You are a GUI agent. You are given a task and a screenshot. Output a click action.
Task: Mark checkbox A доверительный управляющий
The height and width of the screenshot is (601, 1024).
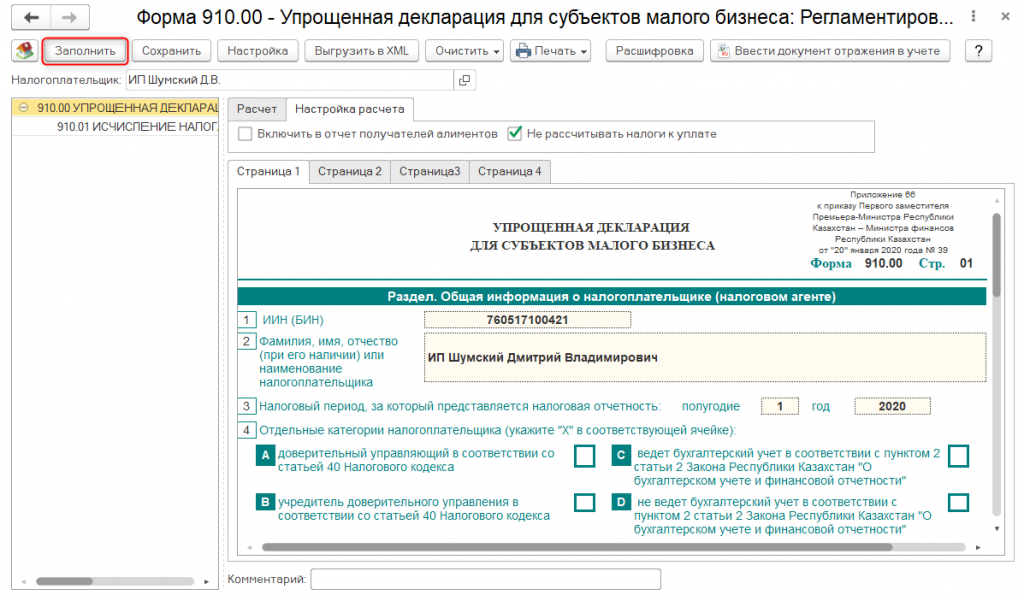point(584,456)
